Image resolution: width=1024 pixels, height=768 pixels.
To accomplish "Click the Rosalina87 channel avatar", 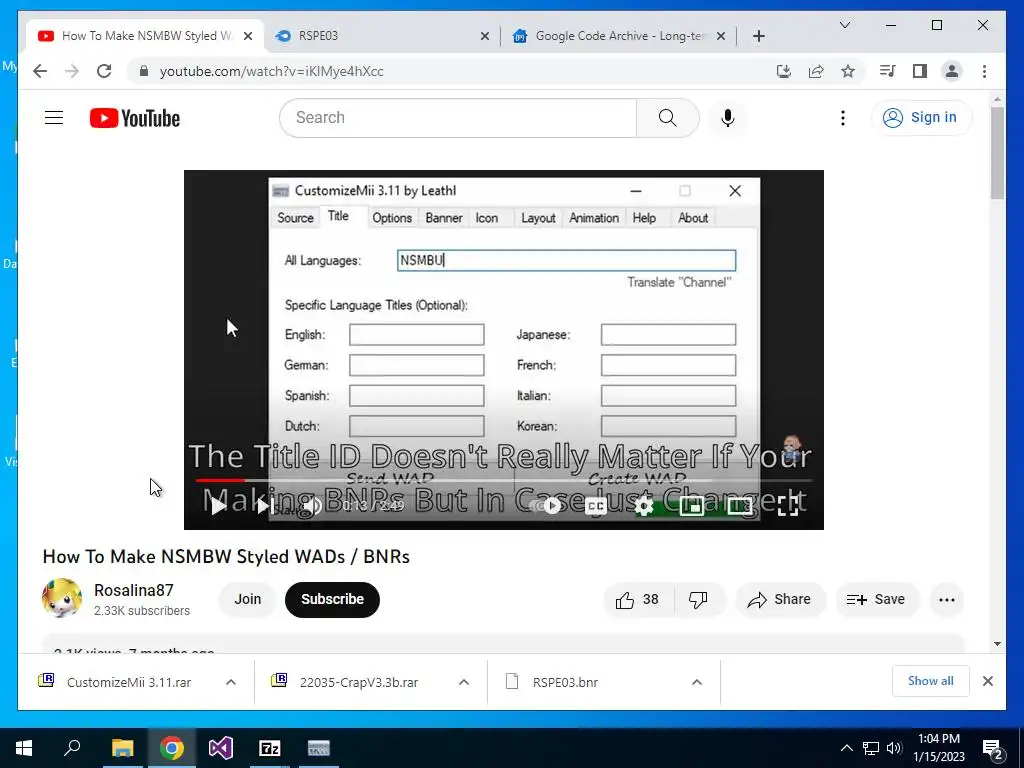I will coord(61,598).
